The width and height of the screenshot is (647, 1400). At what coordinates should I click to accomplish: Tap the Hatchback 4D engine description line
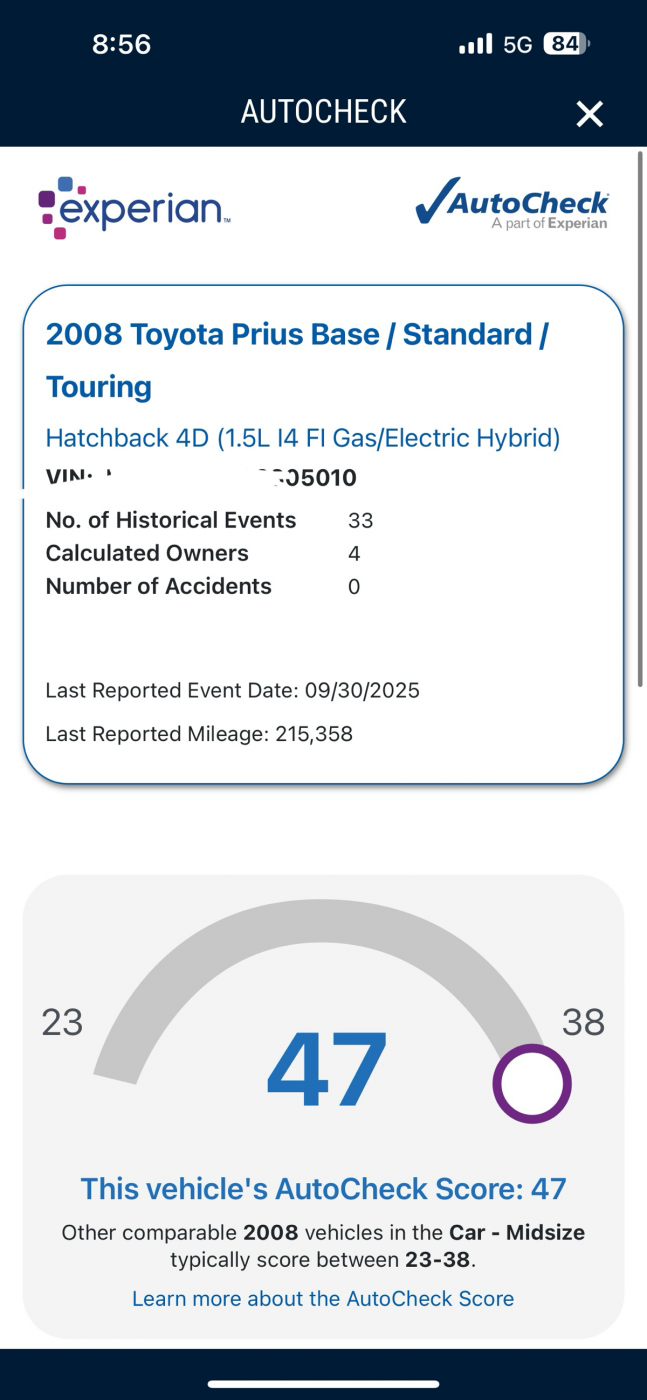(x=303, y=437)
